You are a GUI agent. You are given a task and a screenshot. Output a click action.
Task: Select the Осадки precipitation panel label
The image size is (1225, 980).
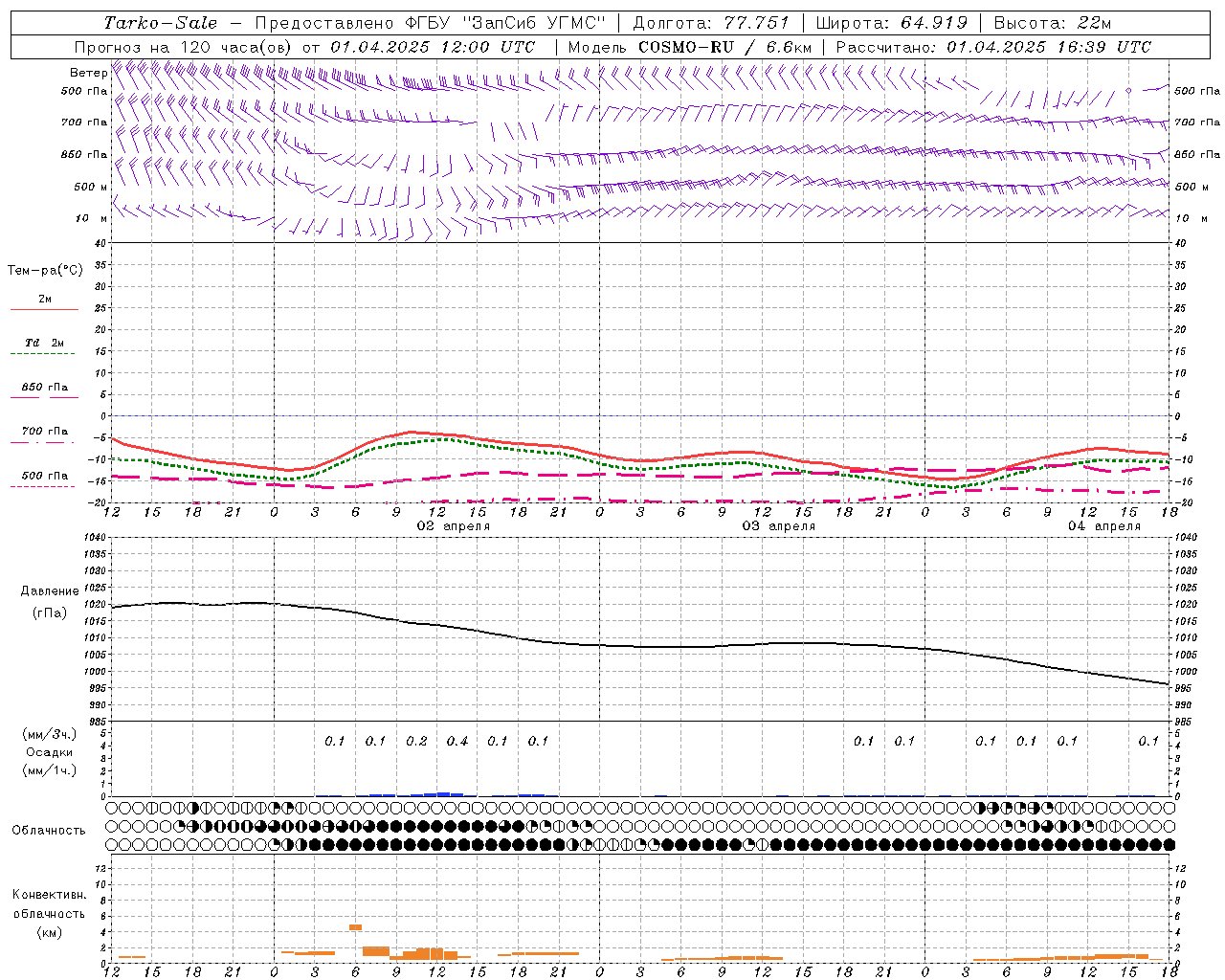pos(50,752)
